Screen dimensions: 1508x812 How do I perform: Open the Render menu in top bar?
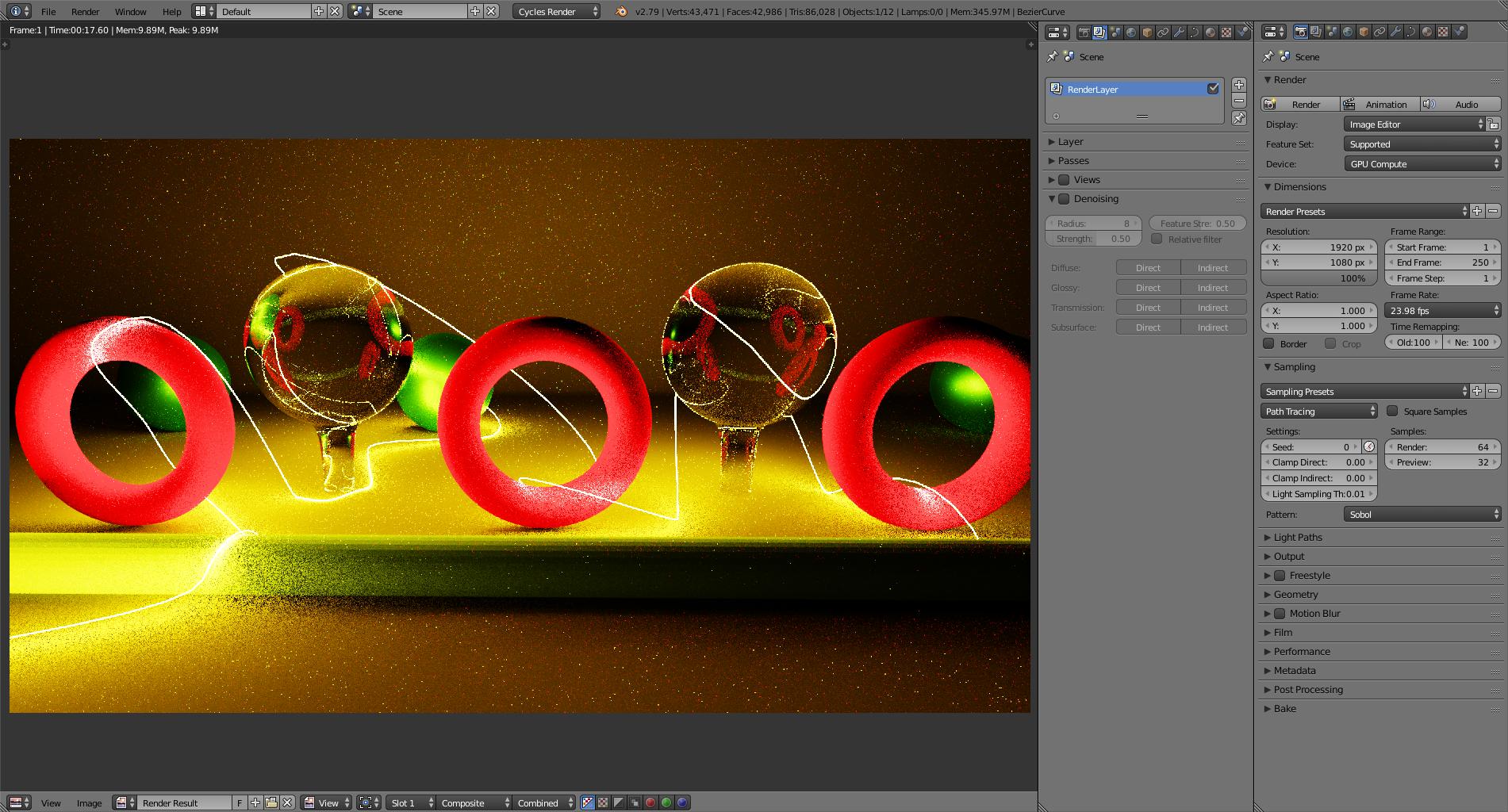point(86,11)
